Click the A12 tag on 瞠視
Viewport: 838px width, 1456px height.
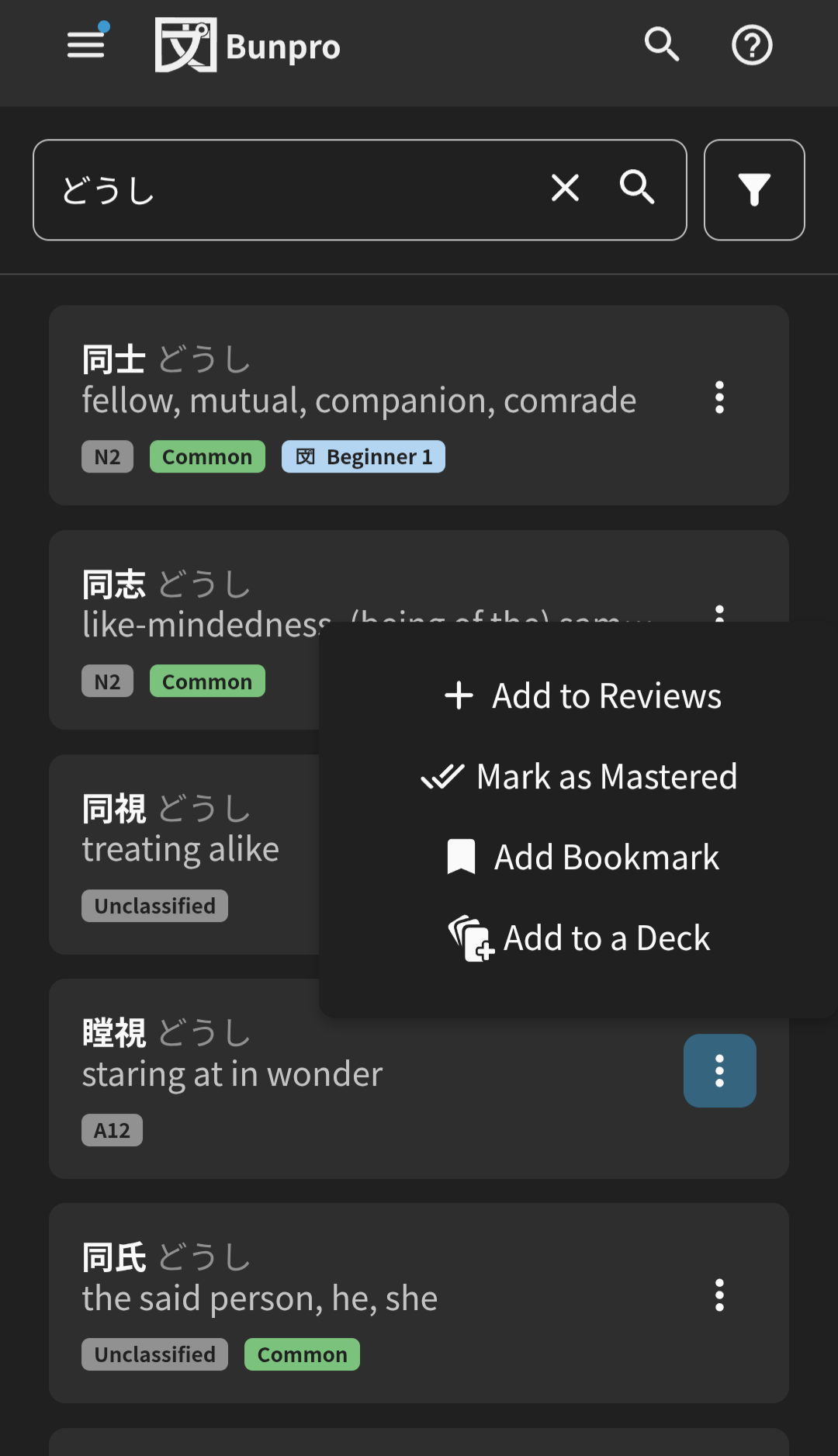coord(112,1131)
